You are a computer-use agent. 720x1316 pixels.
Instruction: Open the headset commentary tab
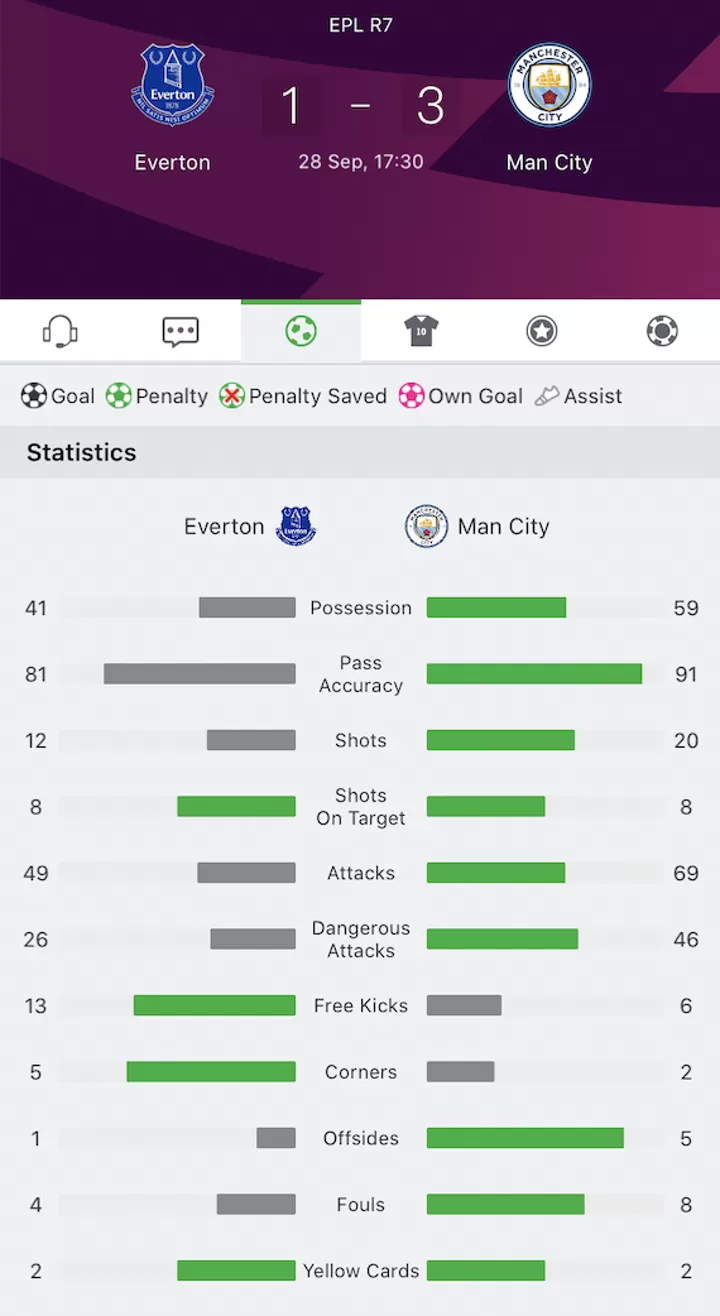pos(60,331)
